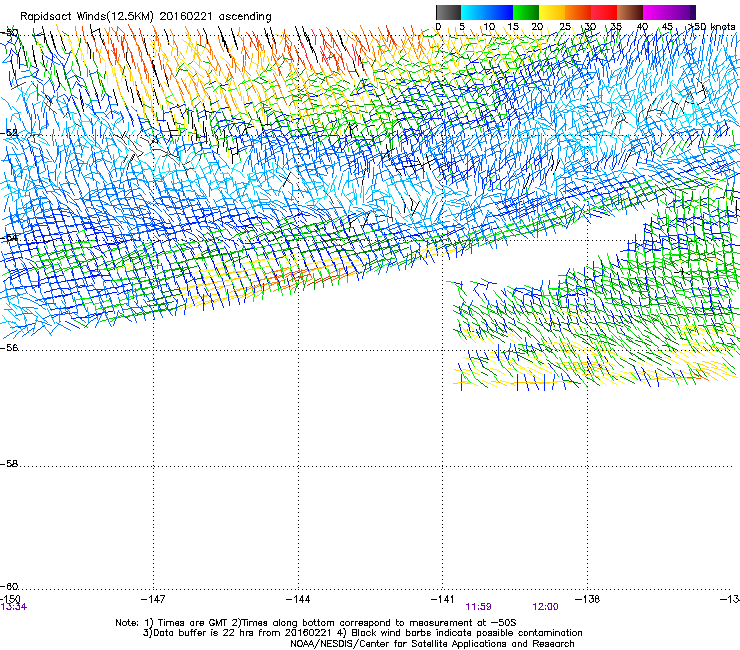Click the '10' legend scale label

coord(489,27)
